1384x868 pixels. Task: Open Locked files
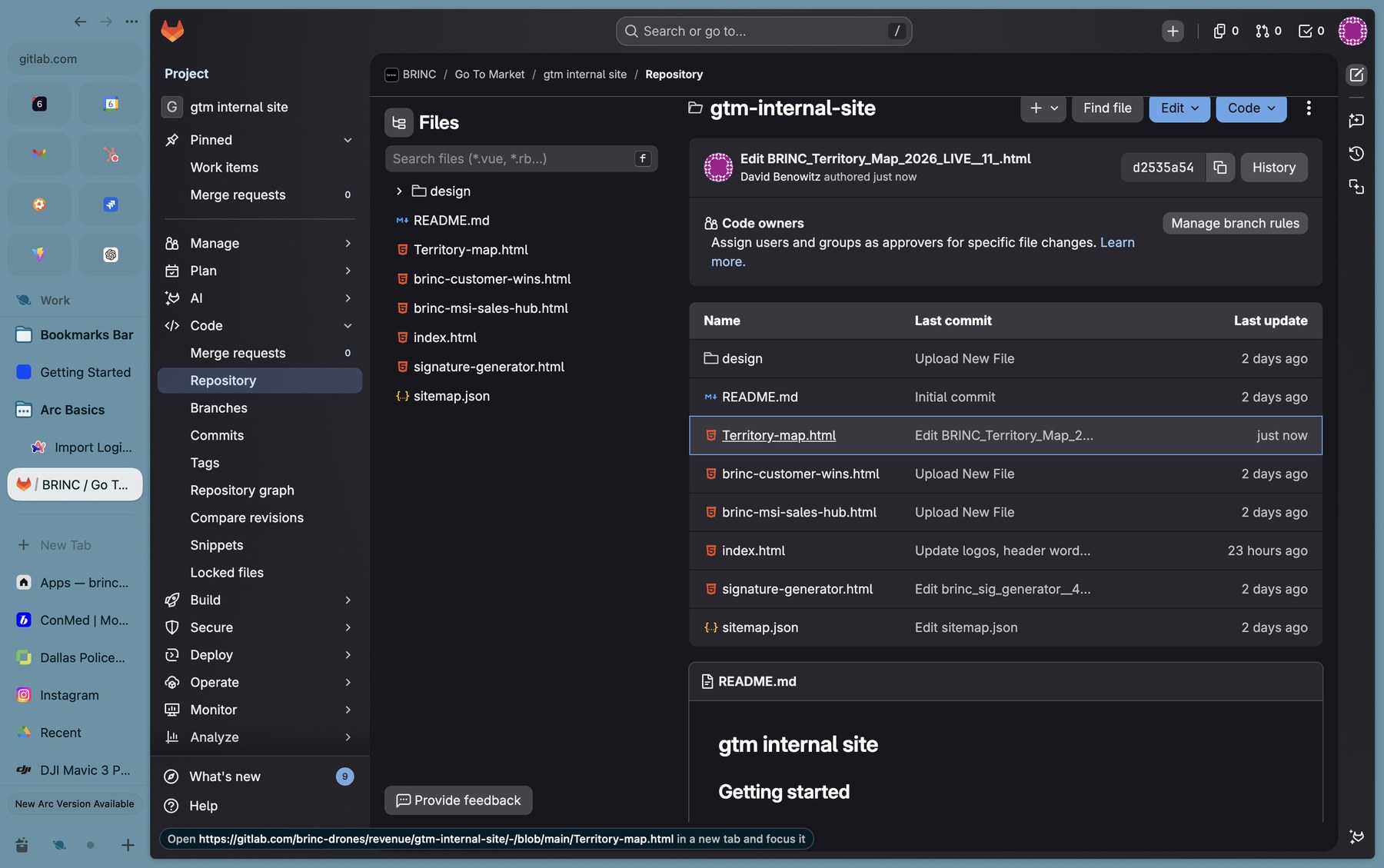click(x=260, y=573)
